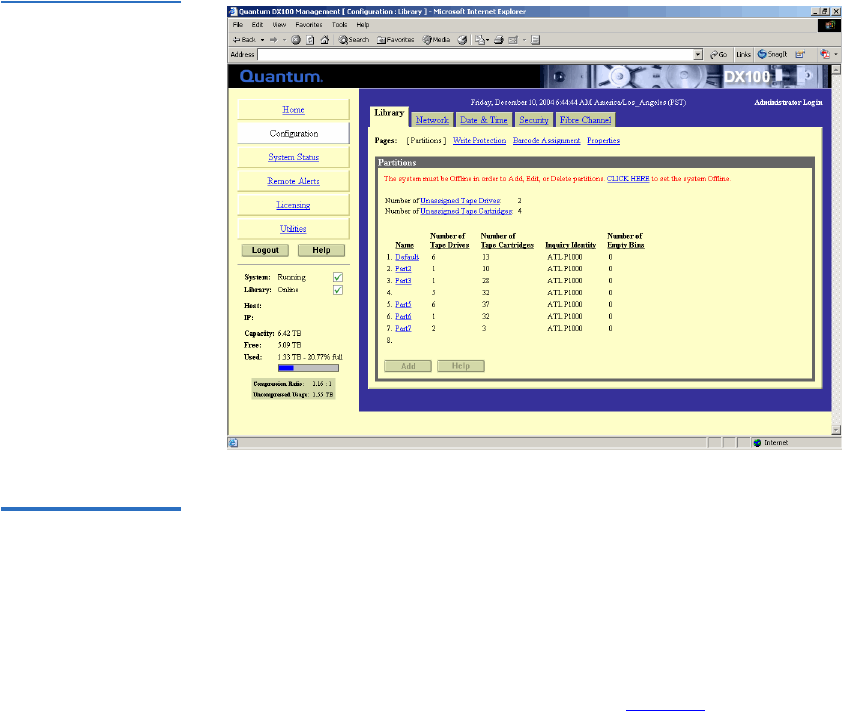The height and width of the screenshot is (711, 864).
Task: Click the page icon in the status bar
Action: [x=234, y=443]
